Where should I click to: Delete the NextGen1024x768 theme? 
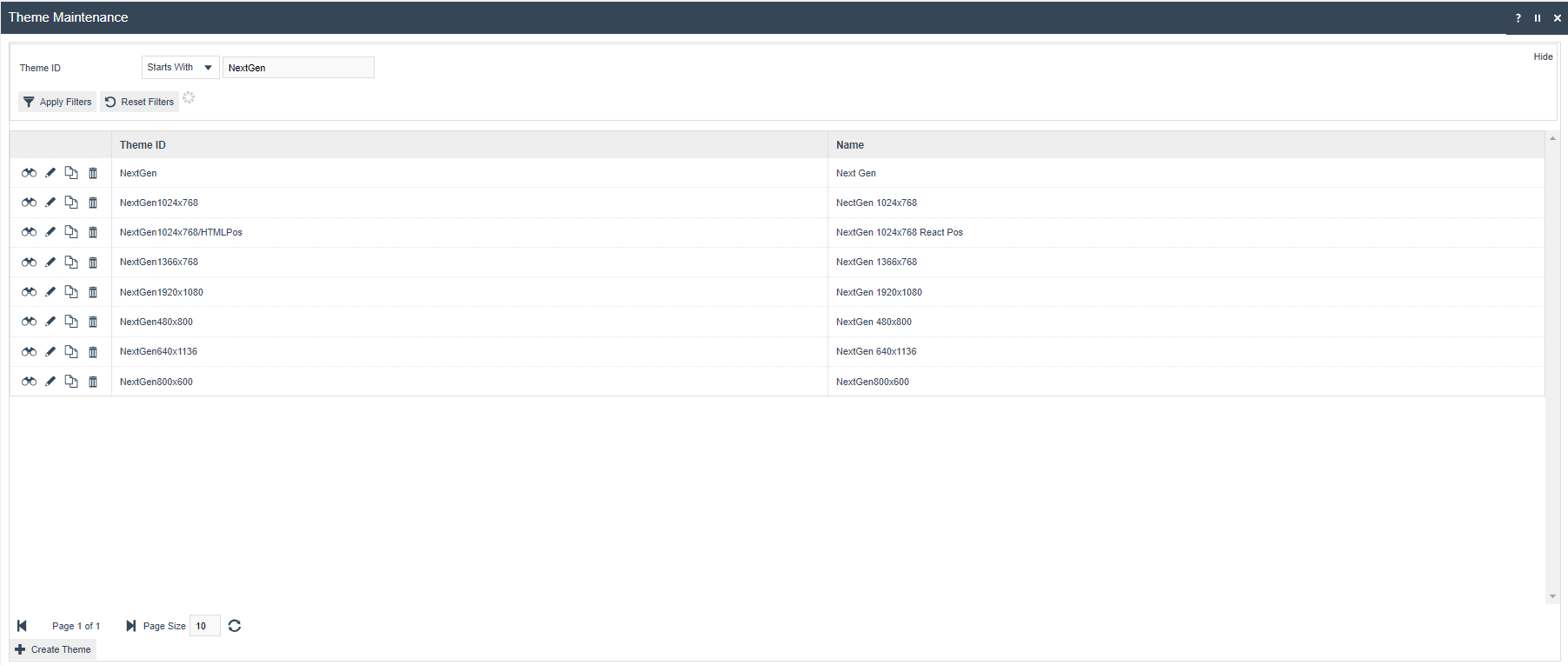click(93, 203)
